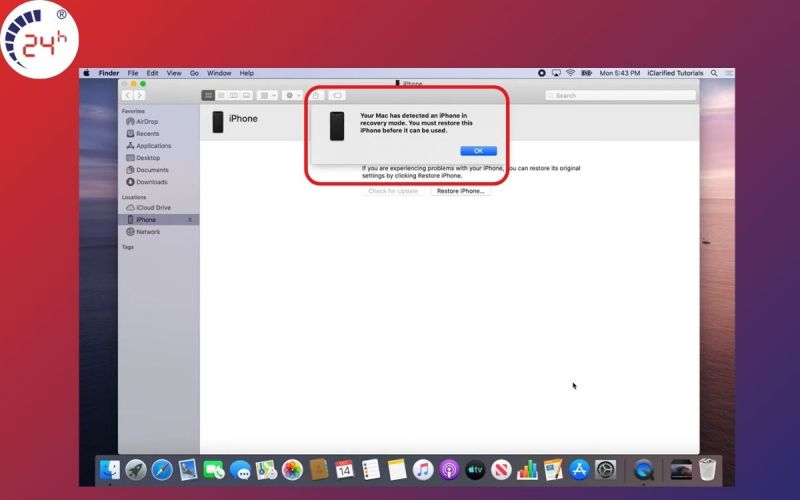Click the battery status icon
Image resolution: width=800 pixels, height=500 pixels.
pos(587,73)
